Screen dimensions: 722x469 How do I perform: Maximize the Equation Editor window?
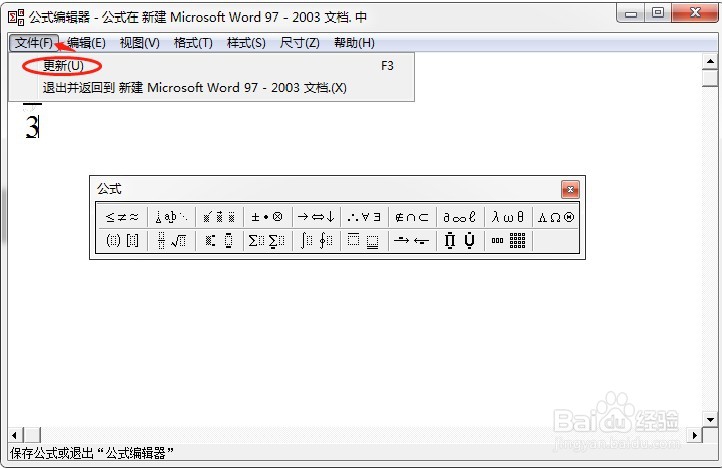tap(658, 13)
